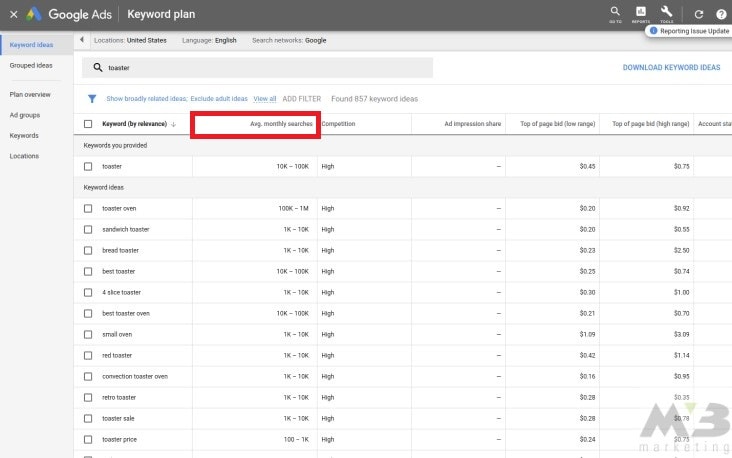Open the Tools wrench icon
This screenshot has height=458, width=732.
tap(666, 14)
